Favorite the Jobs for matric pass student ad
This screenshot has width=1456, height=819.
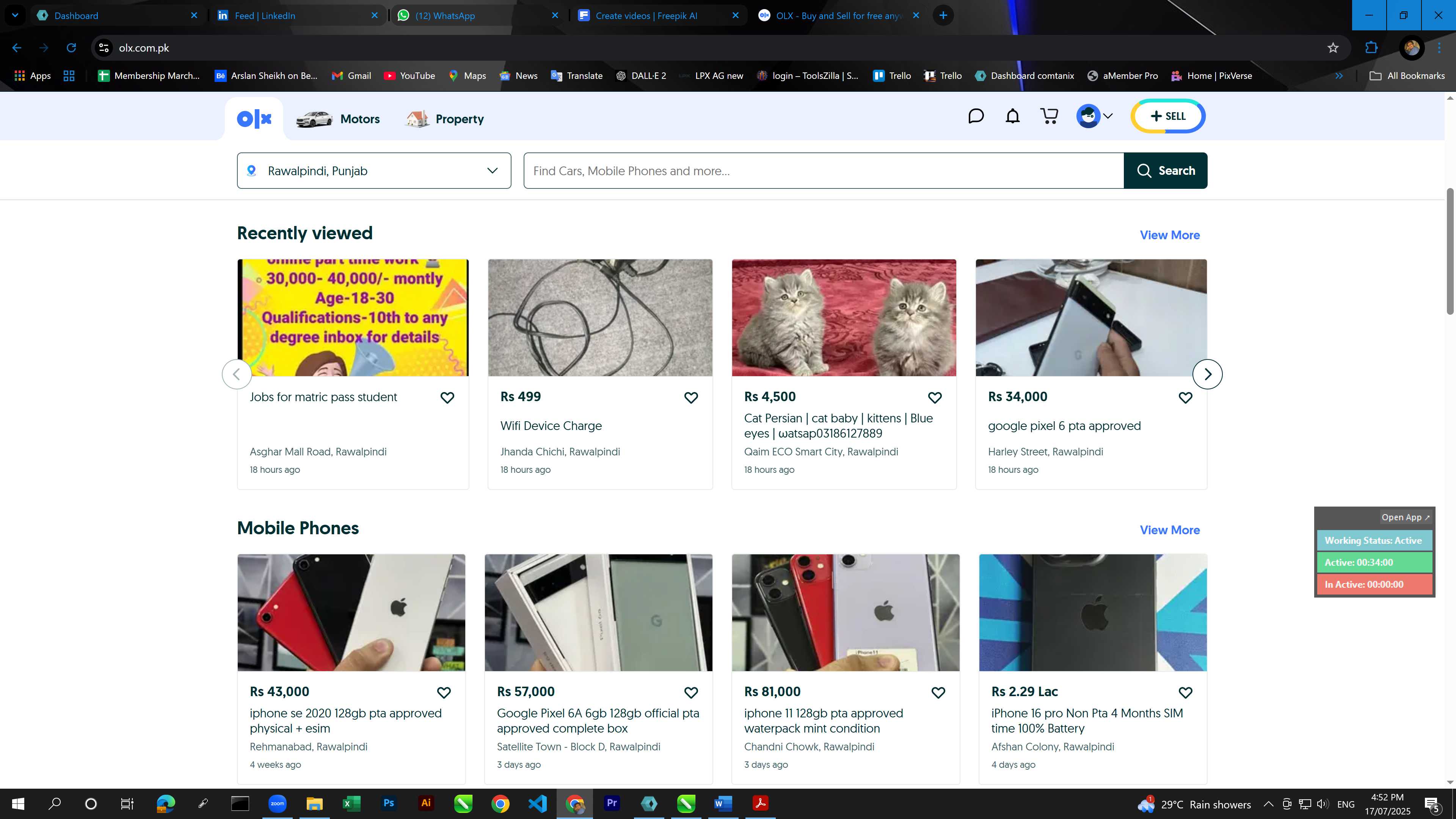(x=447, y=397)
